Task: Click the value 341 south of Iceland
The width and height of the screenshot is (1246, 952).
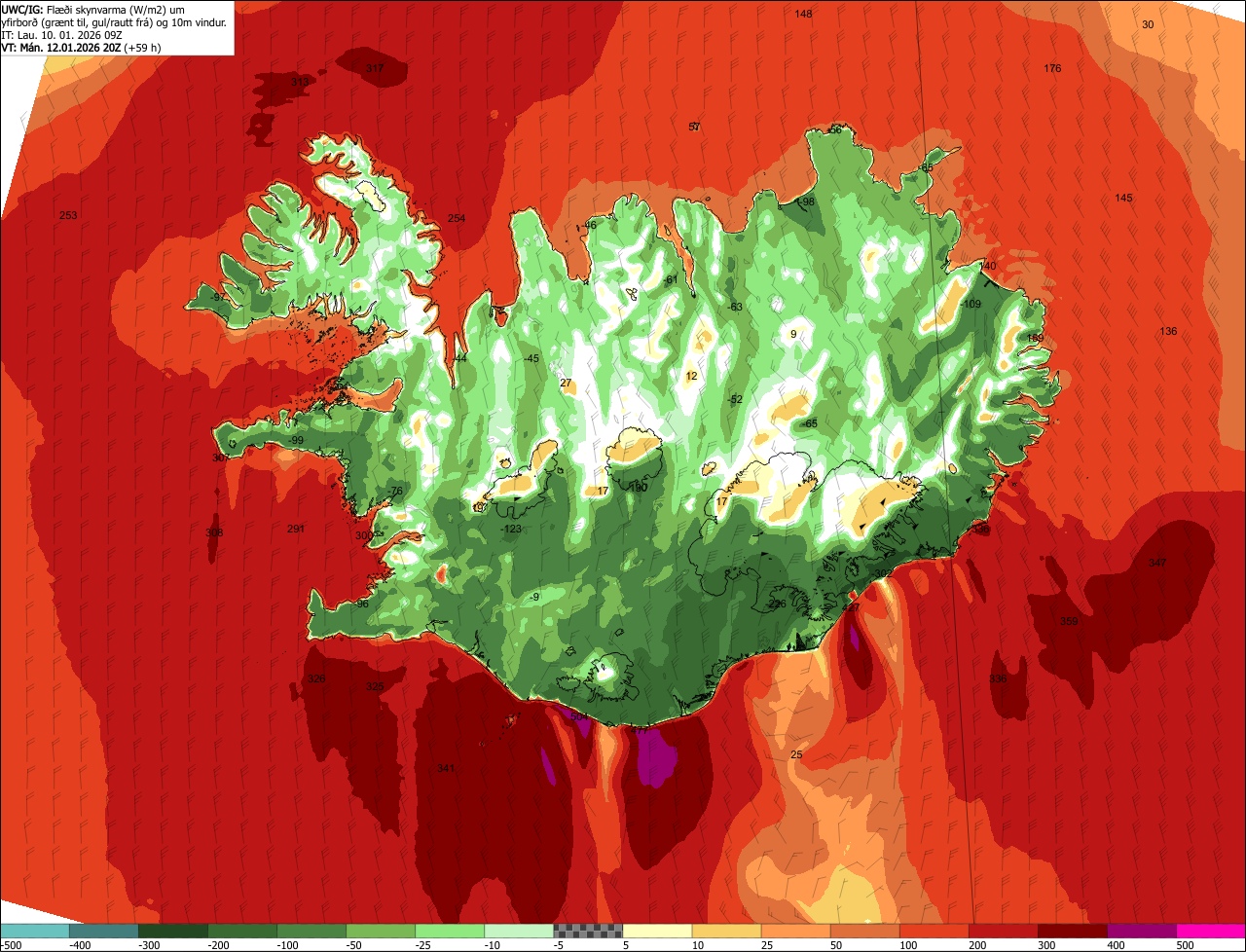Action: click(446, 768)
